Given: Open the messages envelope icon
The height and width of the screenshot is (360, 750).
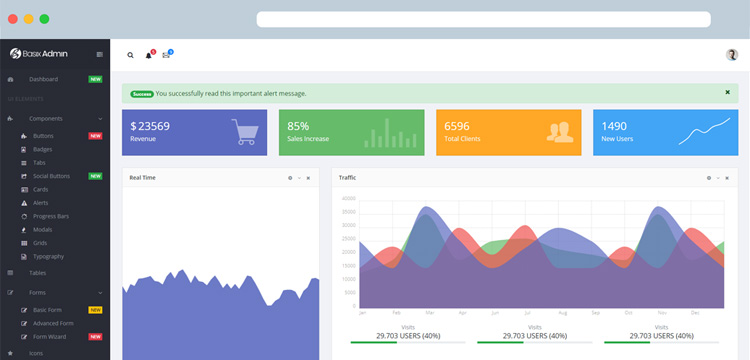Looking at the screenshot, I should pyautogui.click(x=166, y=55).
